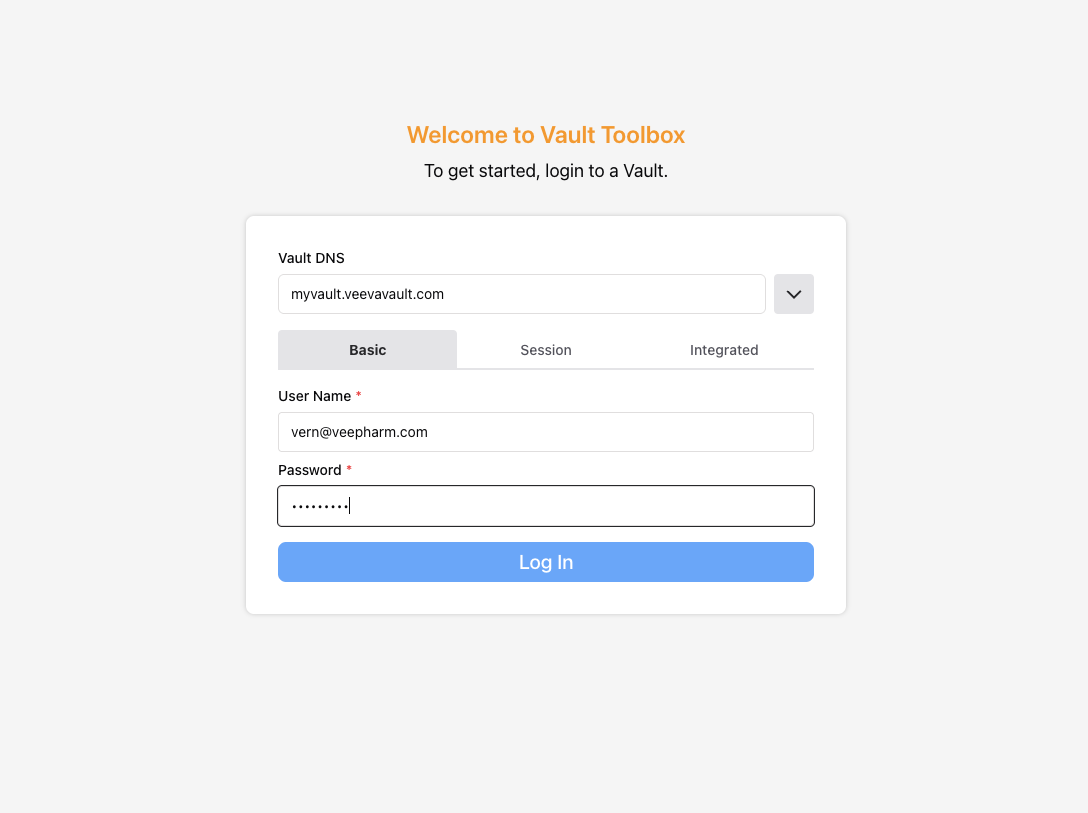Click the "To get started" subtitle text
The width and height of the screenshot is (1088, 813).
pos(546,171)
